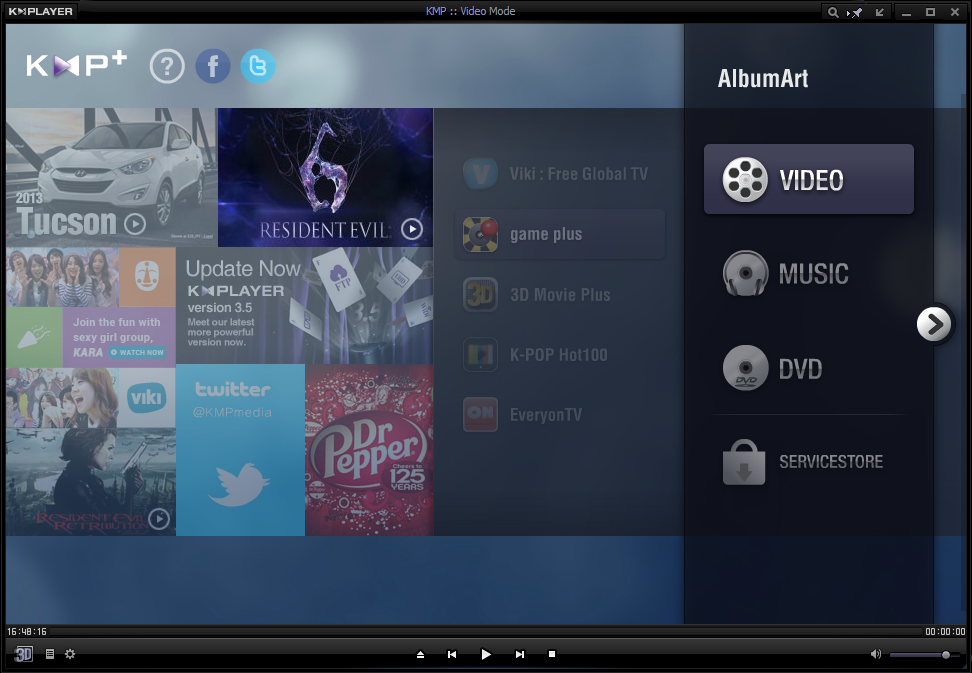Screen dimensions: 972x673
Task: Click the Viki V app icon
Action: (480, 174)
